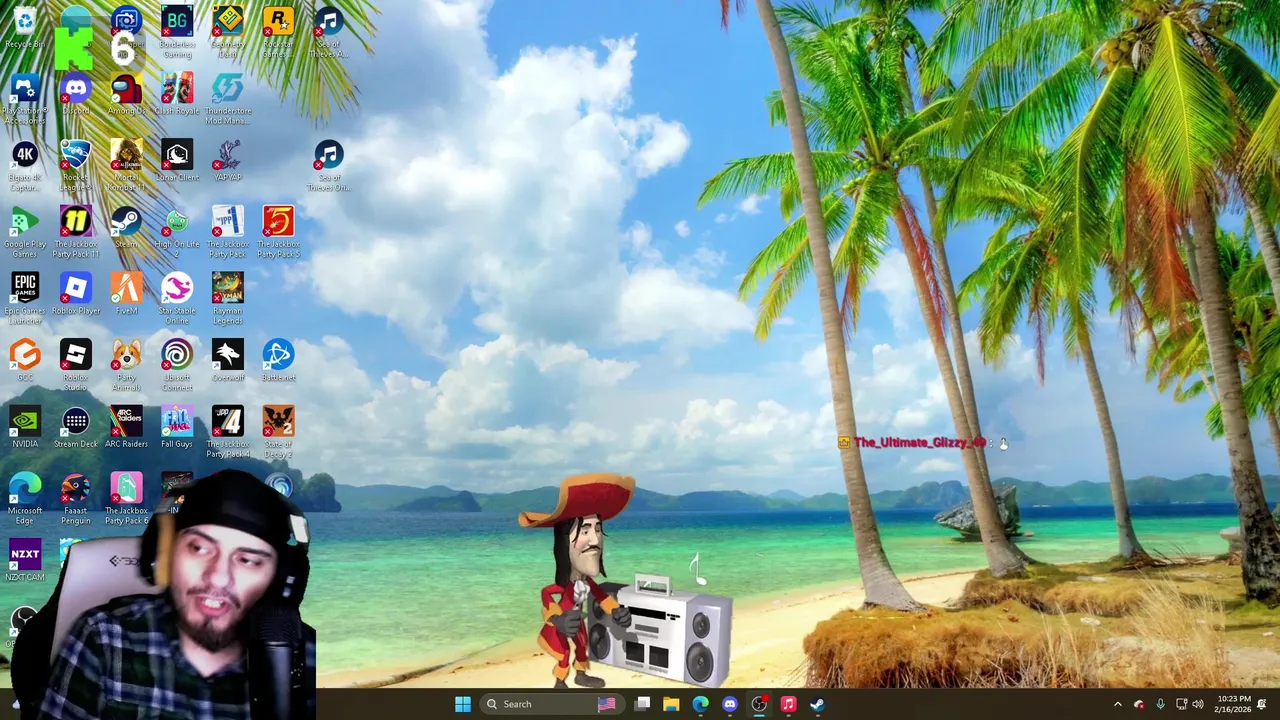
Task: Launch Borderless Gaming shortcut
Action: click(177, 32)
